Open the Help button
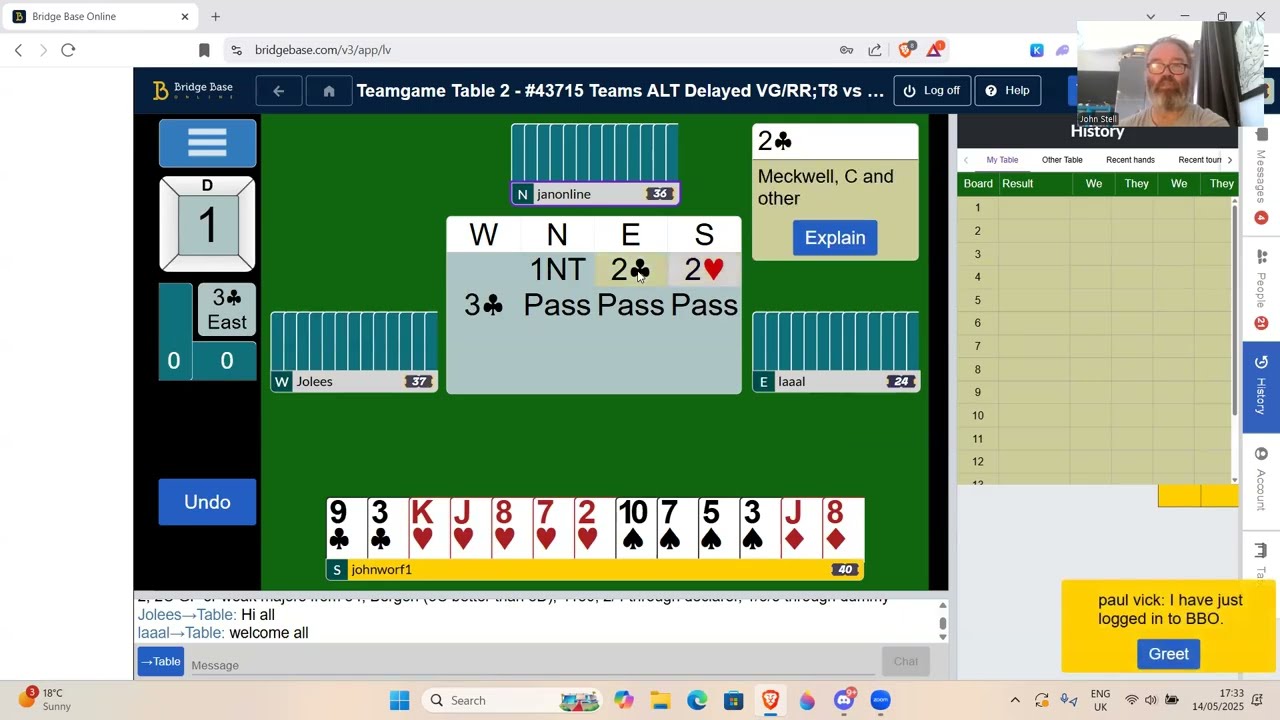Viewport: 1280px width, 720px height. coord(1007,91)
